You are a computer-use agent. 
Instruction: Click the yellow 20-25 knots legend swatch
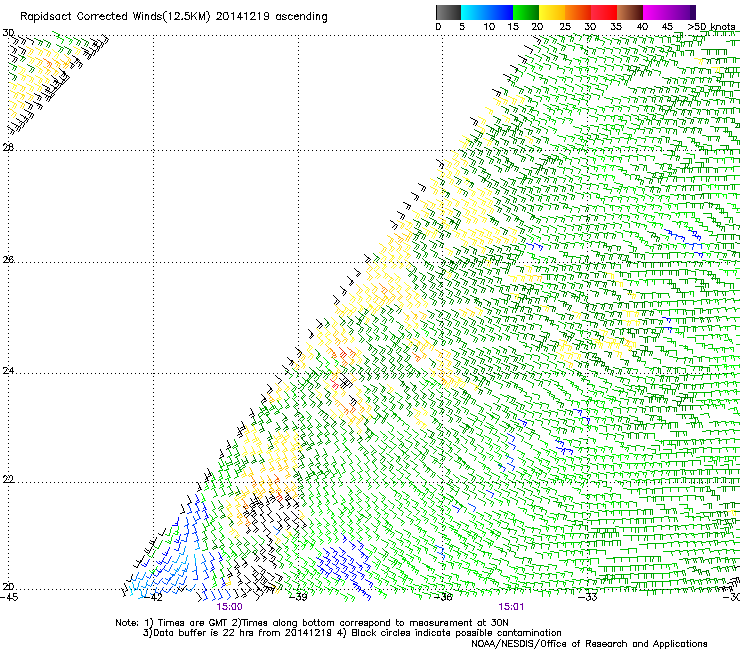click(552, 12)
